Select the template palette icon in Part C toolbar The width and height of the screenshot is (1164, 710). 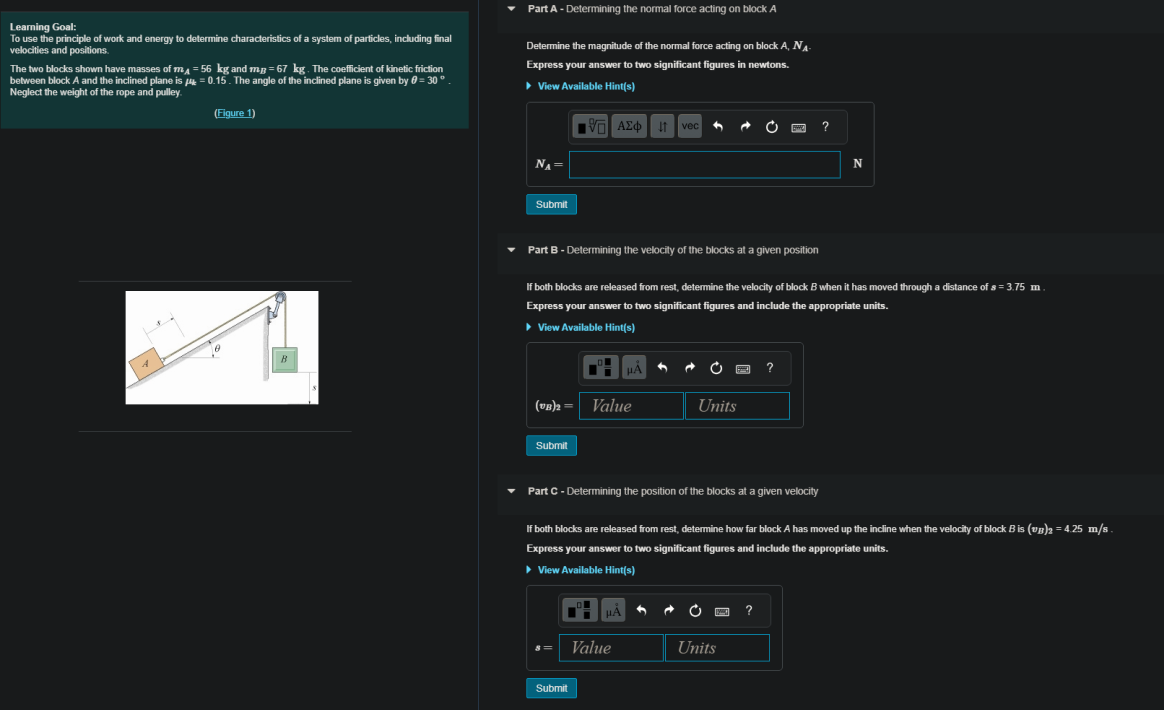[580, 610]
